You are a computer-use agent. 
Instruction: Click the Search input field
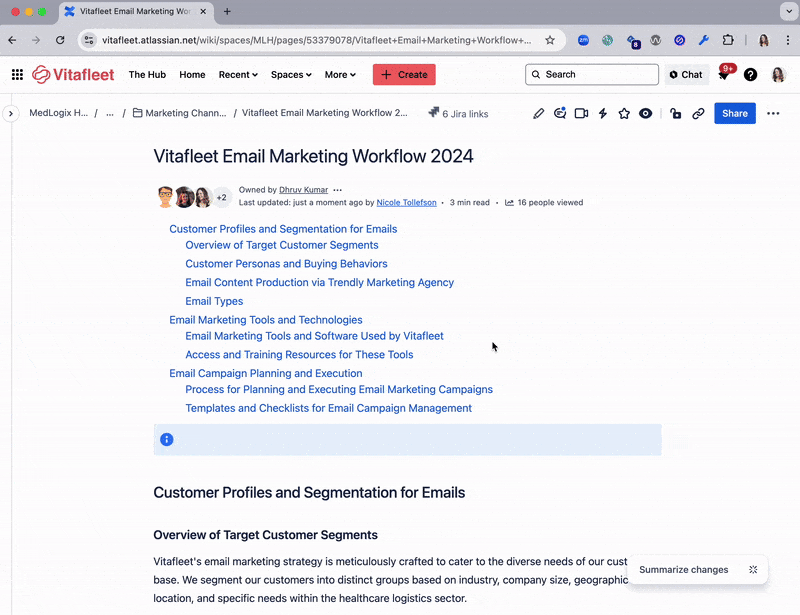(592, 75)
